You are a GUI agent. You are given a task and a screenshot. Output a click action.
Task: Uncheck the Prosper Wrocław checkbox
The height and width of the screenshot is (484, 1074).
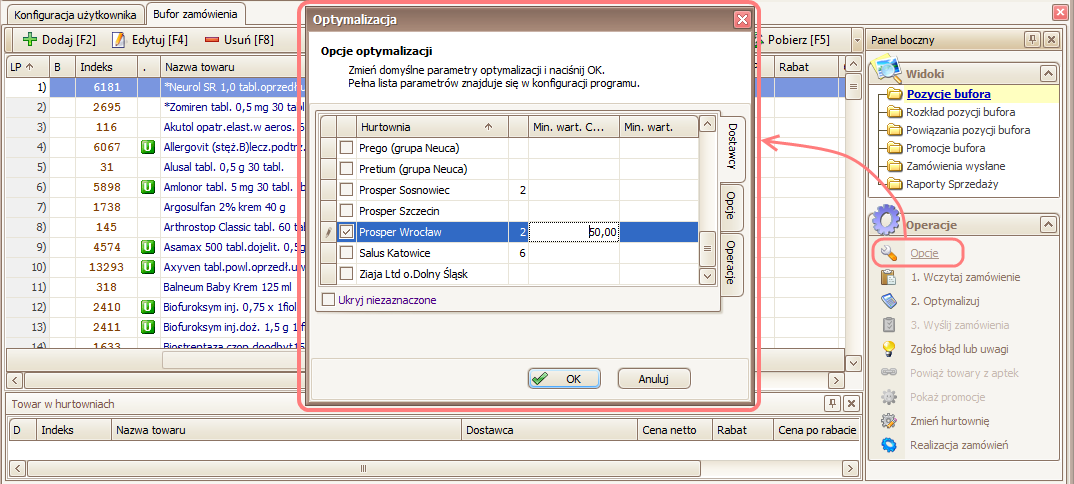tap(346, 232)
